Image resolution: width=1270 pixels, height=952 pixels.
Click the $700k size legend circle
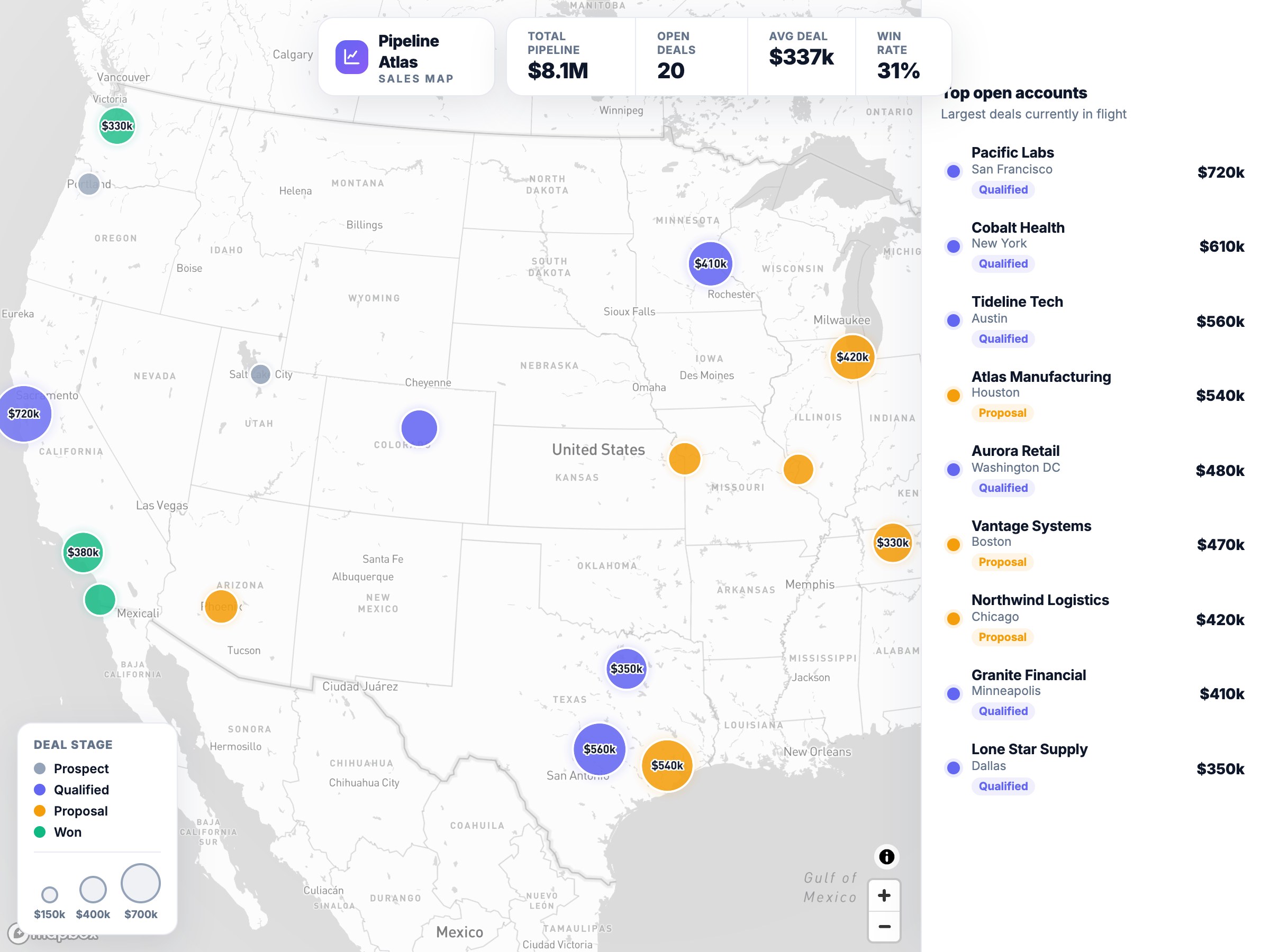pos(141,883)
